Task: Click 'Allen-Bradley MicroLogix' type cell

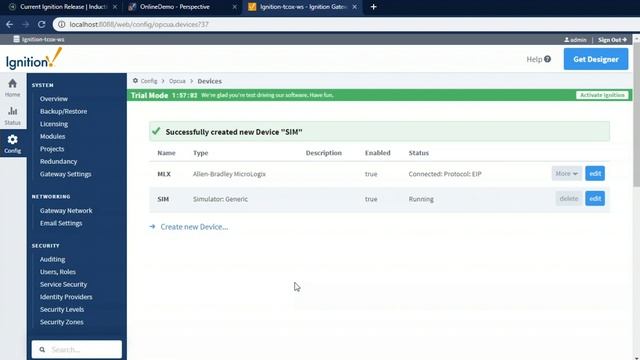Action: point(229,174)
